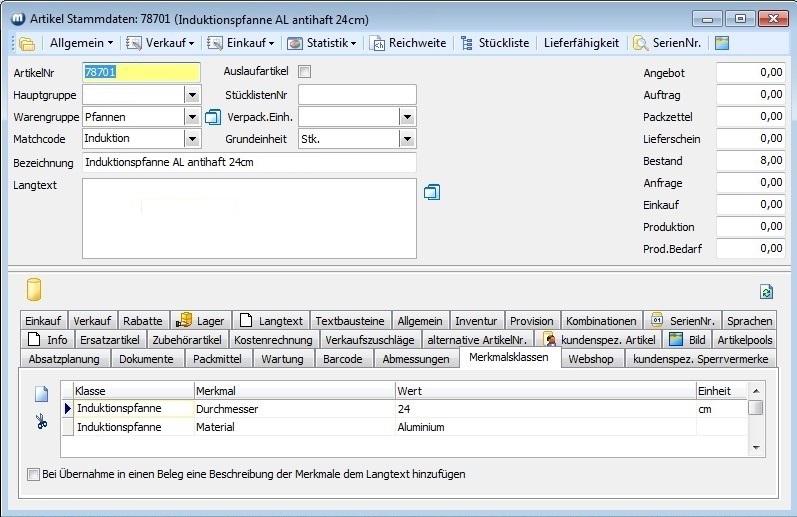Click the Reichweite toolbar button
797x517 pixels.
(x=408, y=43)
